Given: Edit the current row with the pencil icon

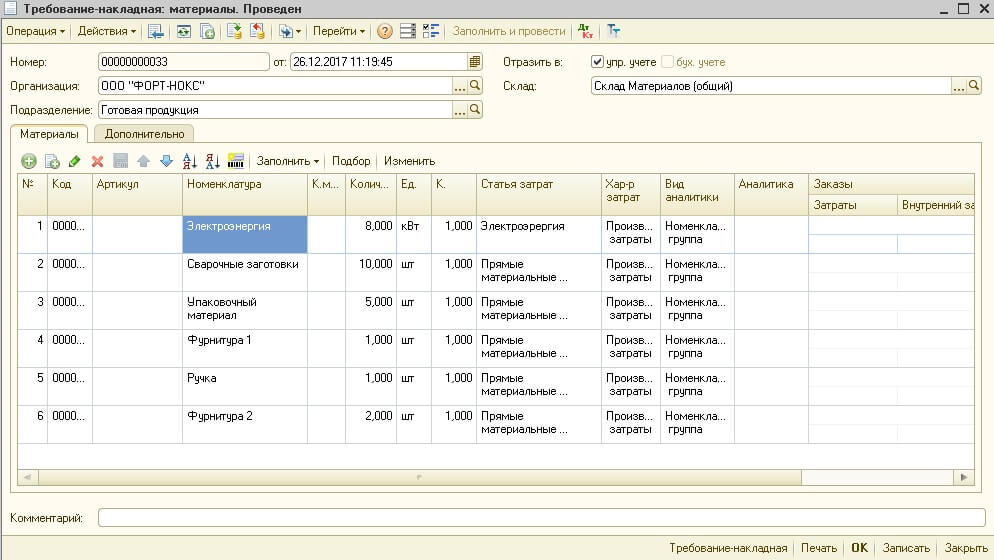Looking at the screenshot, I should coord(74,161).
